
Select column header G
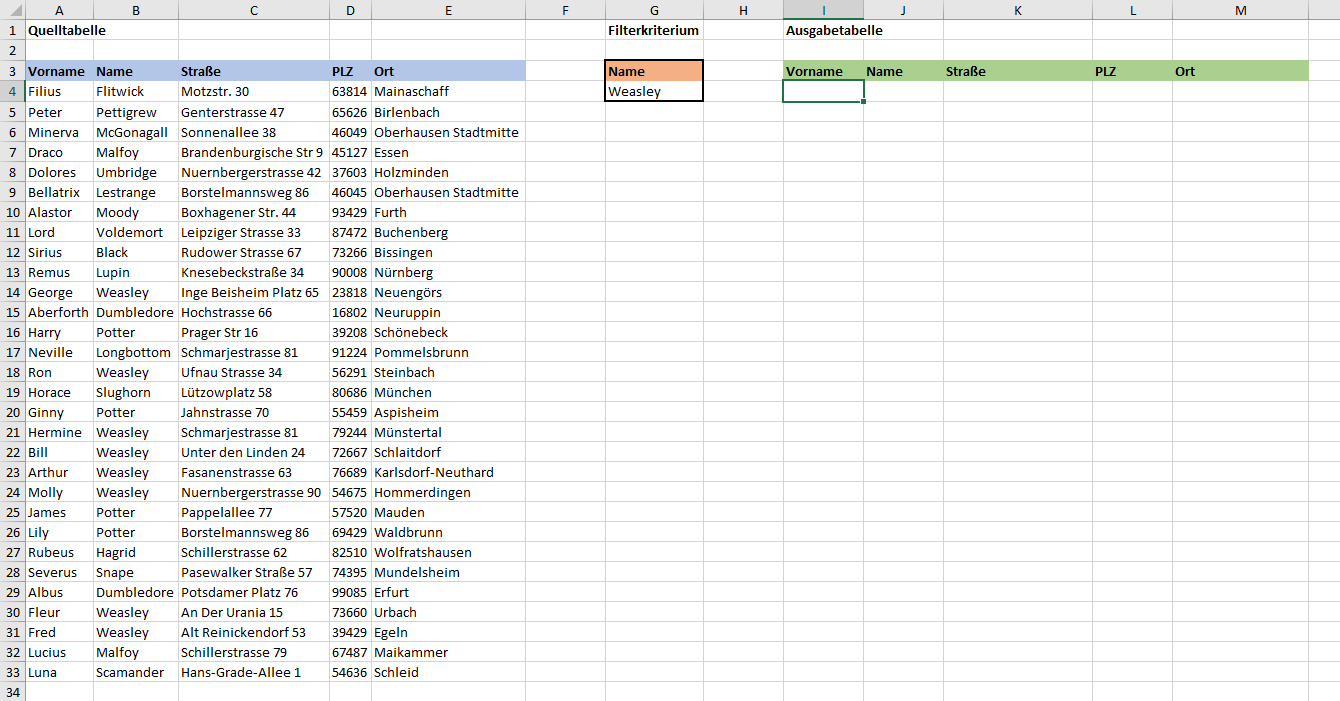(654, 10)
